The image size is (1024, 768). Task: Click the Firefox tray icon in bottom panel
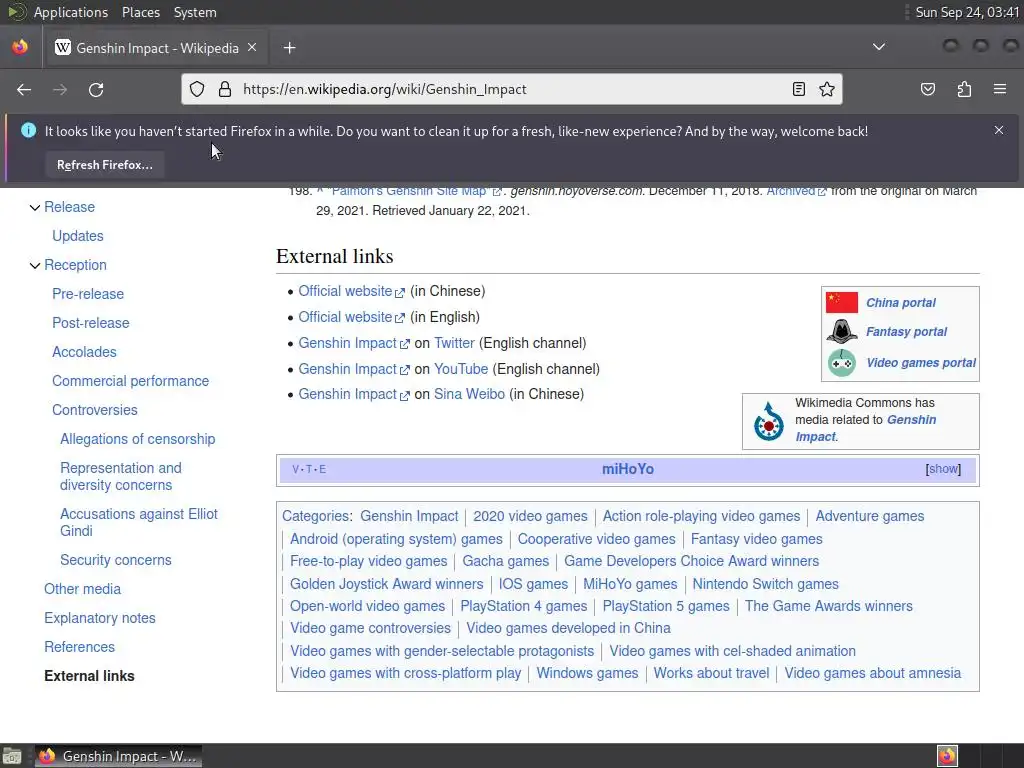click(x=947, y=756)
